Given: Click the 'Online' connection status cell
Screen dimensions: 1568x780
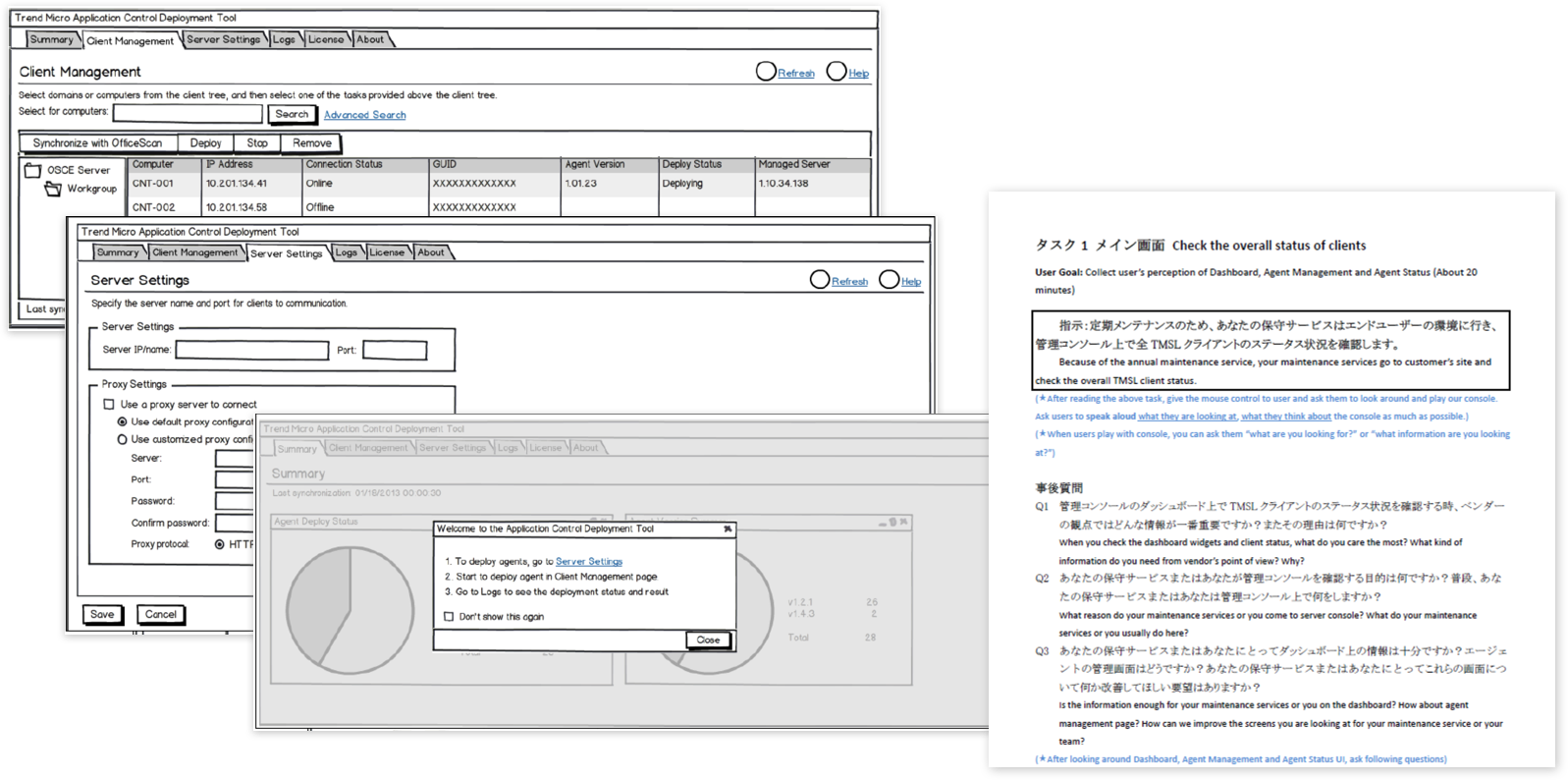Looking at the screenshot, I should point(319,184).
